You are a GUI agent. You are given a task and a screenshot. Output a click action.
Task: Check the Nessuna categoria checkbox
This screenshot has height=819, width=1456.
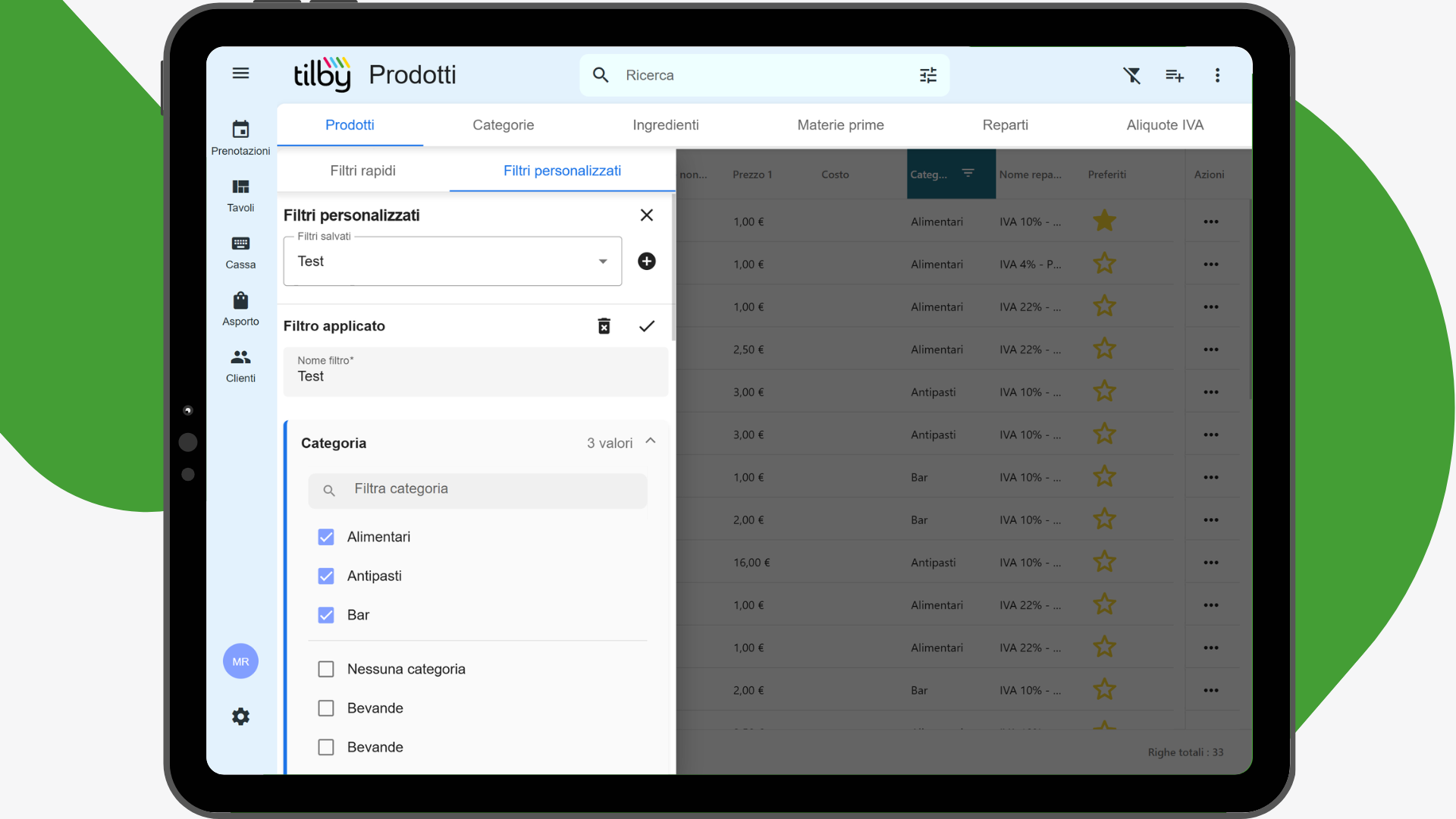[x=326, y=669]
